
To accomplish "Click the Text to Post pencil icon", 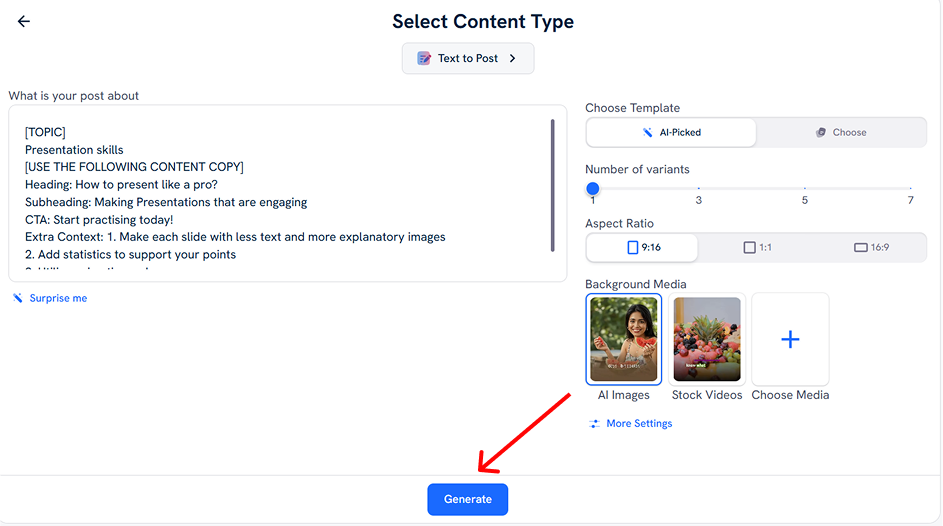I will coord(424,58).
